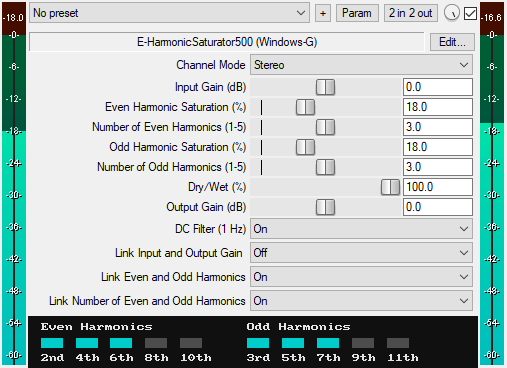Click the E-HarmonicSaturator500 plugin title

[227, 42]
